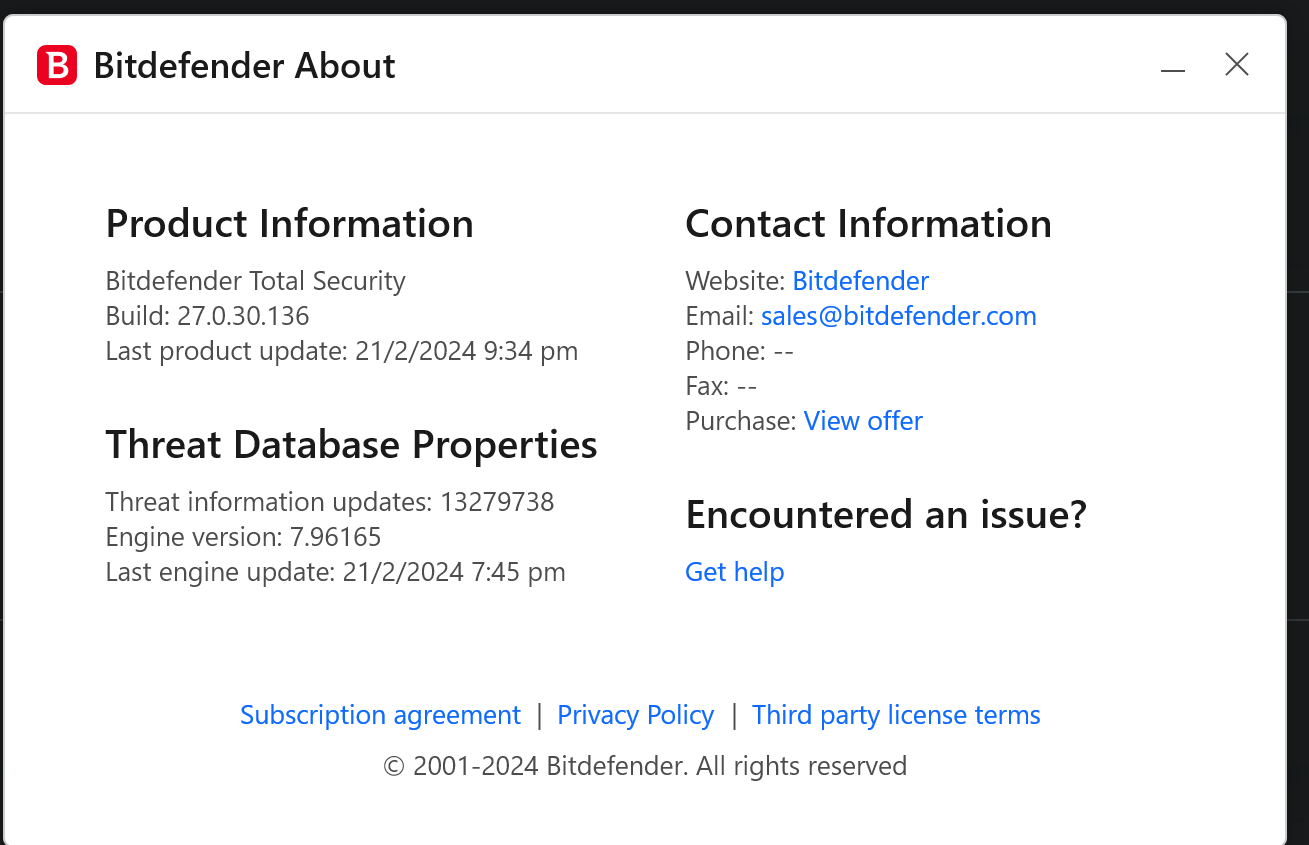
Task: Click the Build 27.0.30.136 text
Action: (207, 316)
